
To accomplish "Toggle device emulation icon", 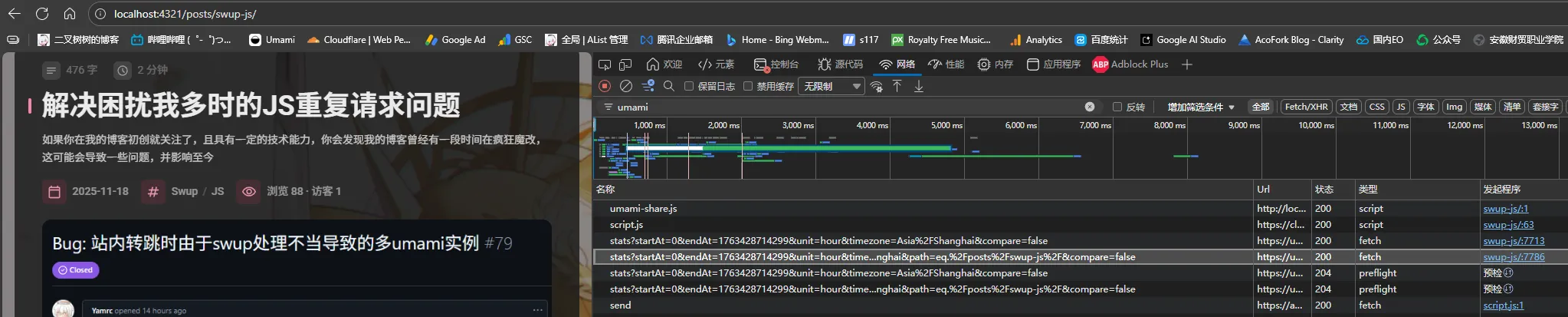I will click(x=625, y=64).
